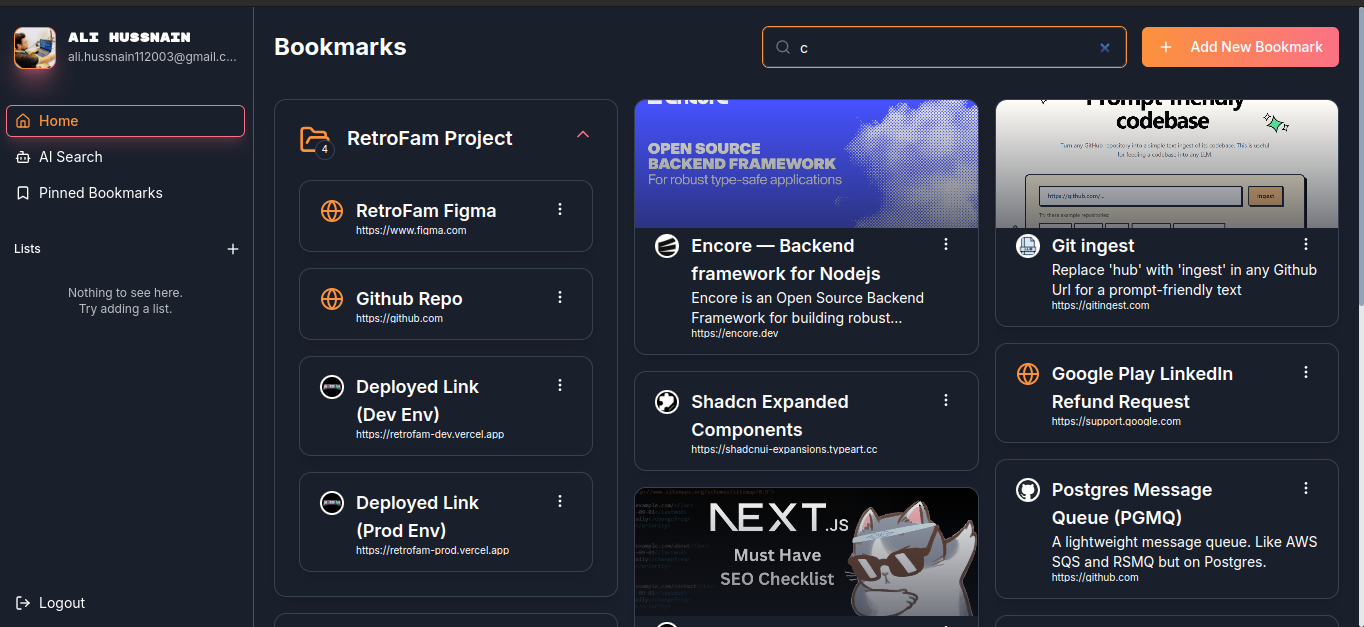Log out of the account
1364x627 pixels.
tap(51, 603)
